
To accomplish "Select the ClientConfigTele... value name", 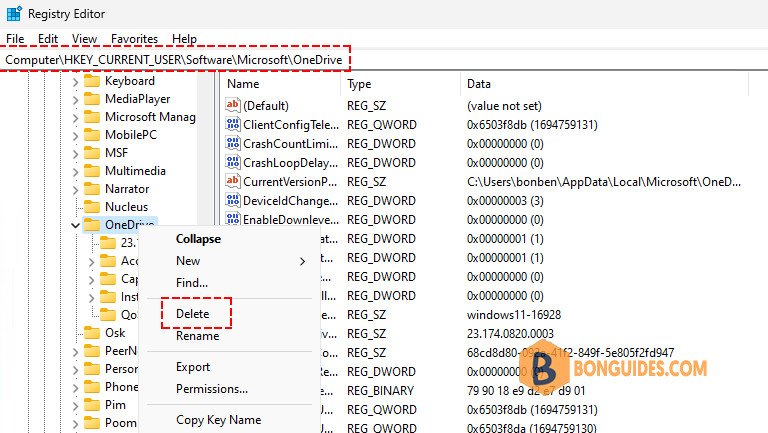I will (291, 125).
